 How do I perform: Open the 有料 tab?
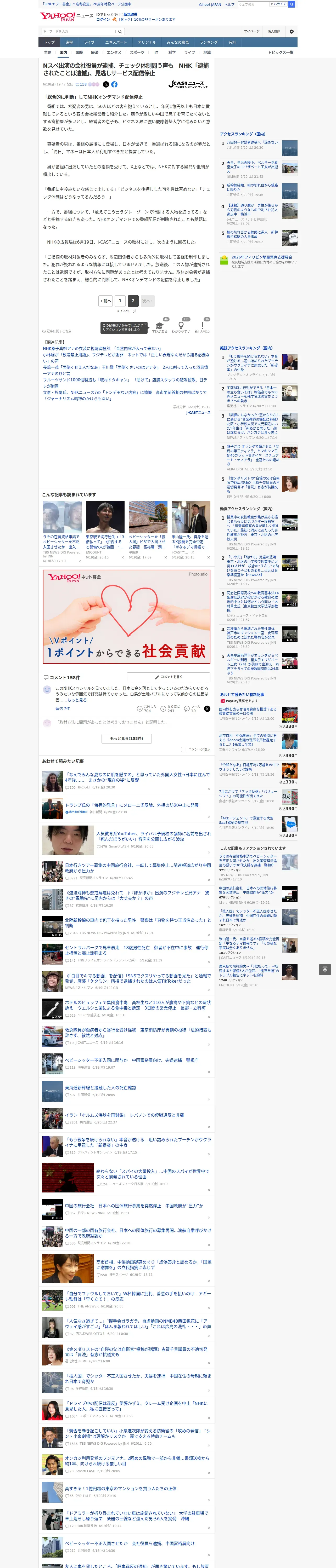click(x=232, y=43)
